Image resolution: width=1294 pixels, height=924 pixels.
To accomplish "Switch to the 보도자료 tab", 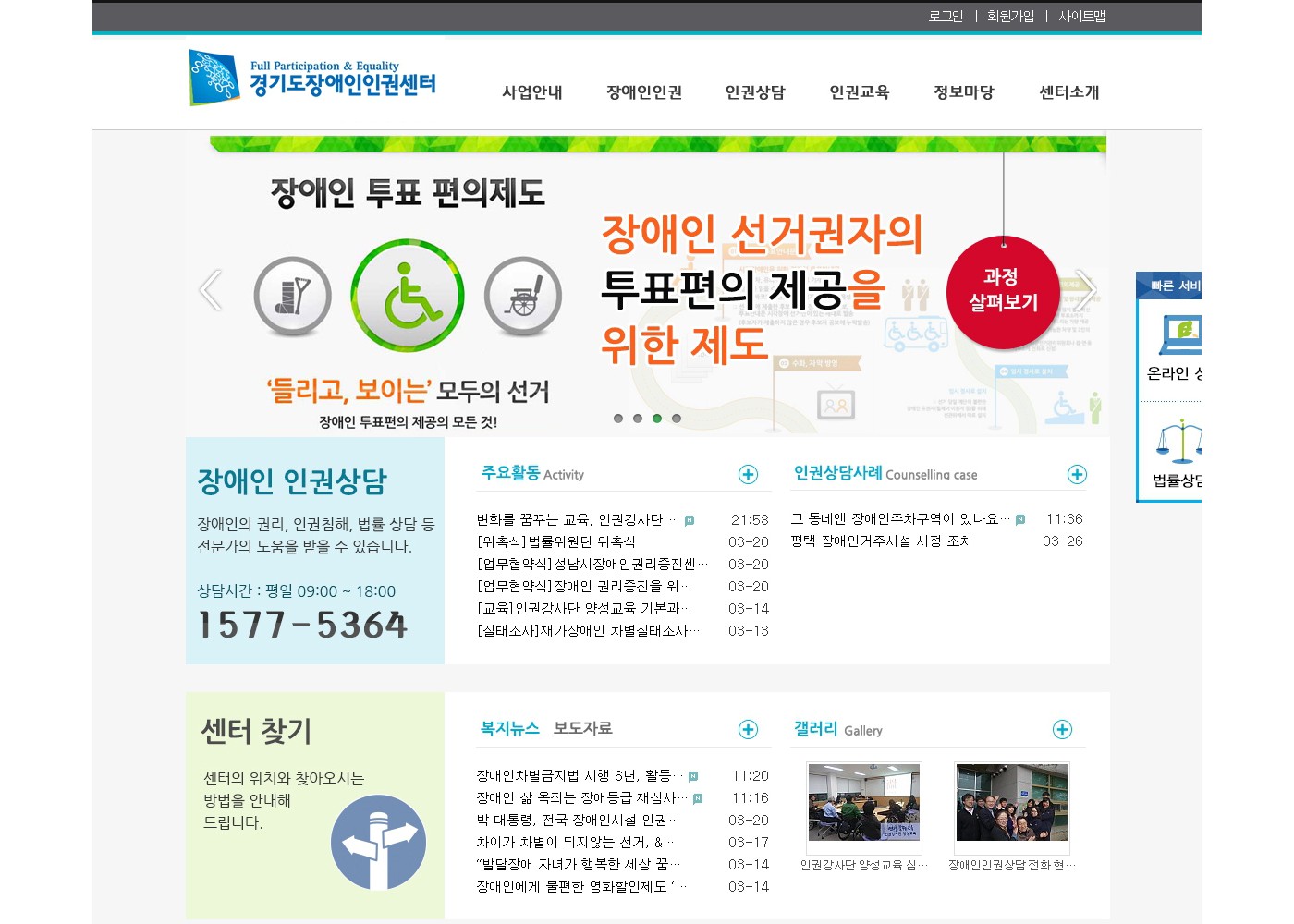I will [x=582, y=728].
